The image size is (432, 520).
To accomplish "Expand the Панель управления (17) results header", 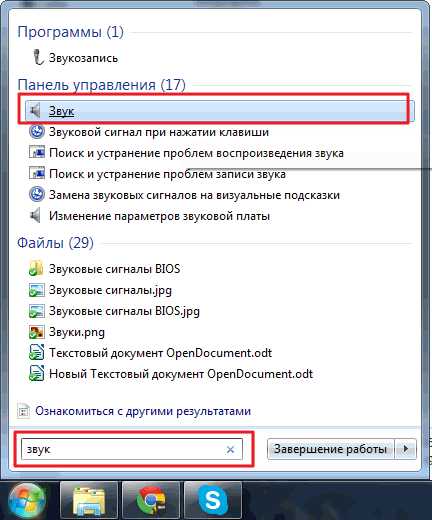I will point(101,85).
